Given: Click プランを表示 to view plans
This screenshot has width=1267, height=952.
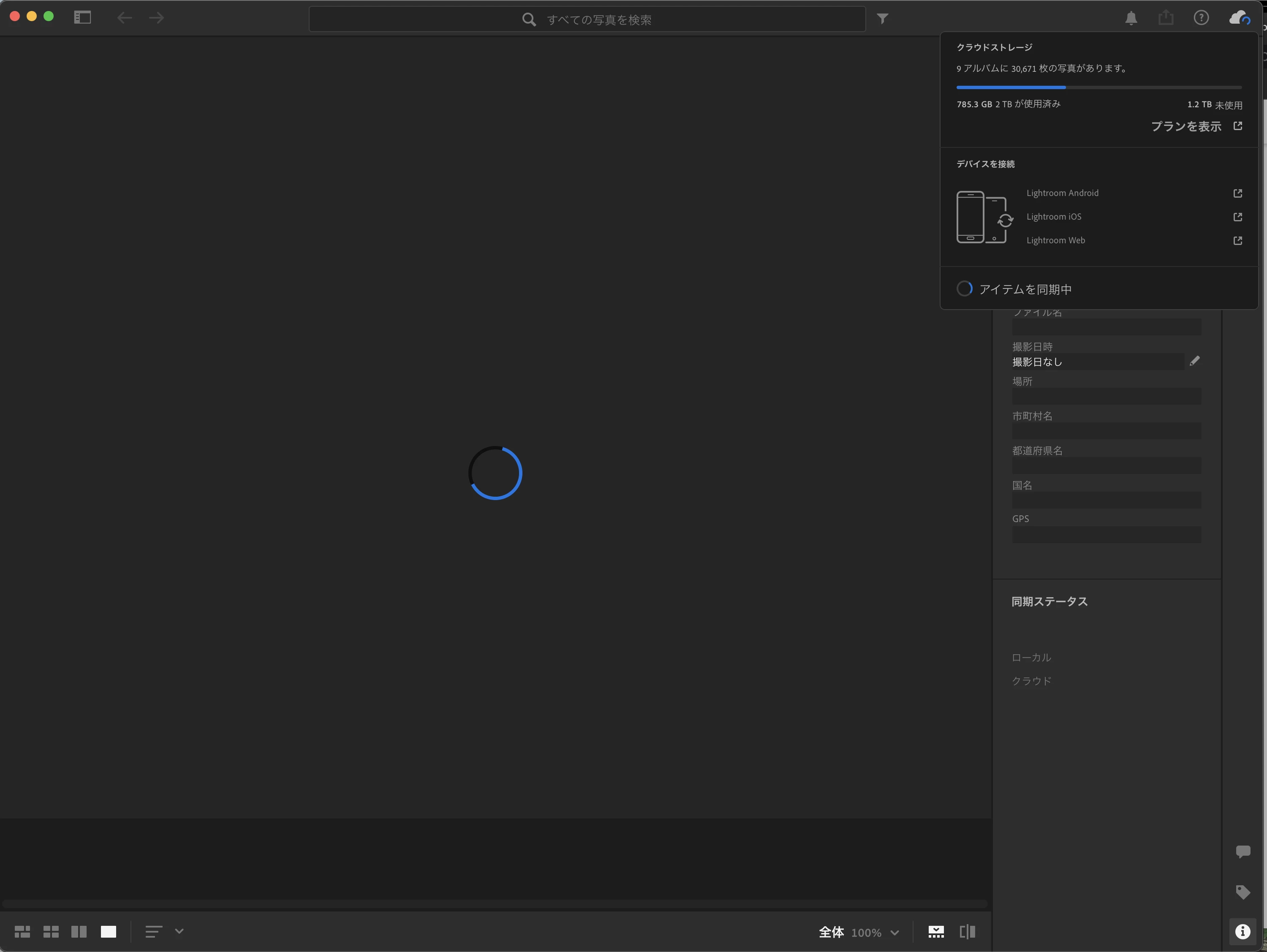Looking at the screenshot, I should tap(1186, 127).
